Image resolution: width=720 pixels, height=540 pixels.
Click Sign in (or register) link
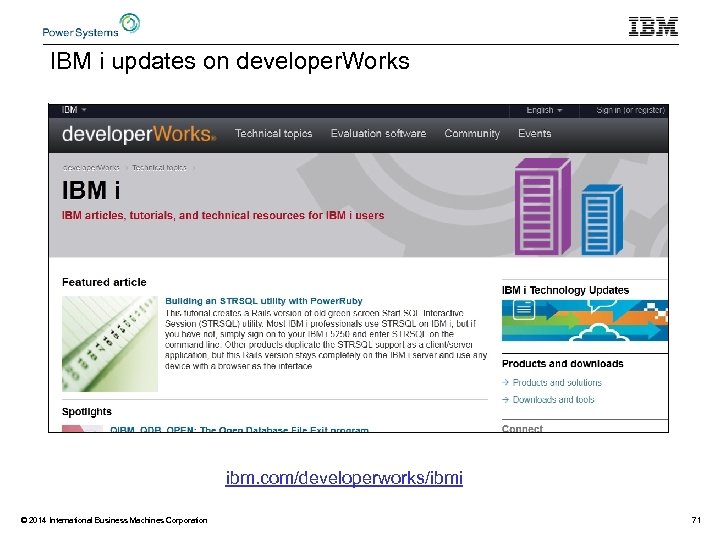click(630, 110)
